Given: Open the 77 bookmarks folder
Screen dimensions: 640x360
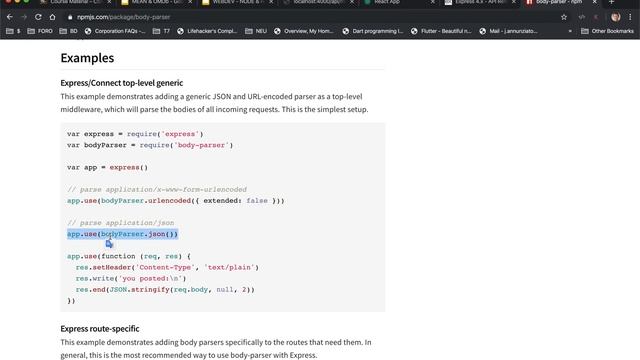Looking at the screenshot, I should (161, 31).
